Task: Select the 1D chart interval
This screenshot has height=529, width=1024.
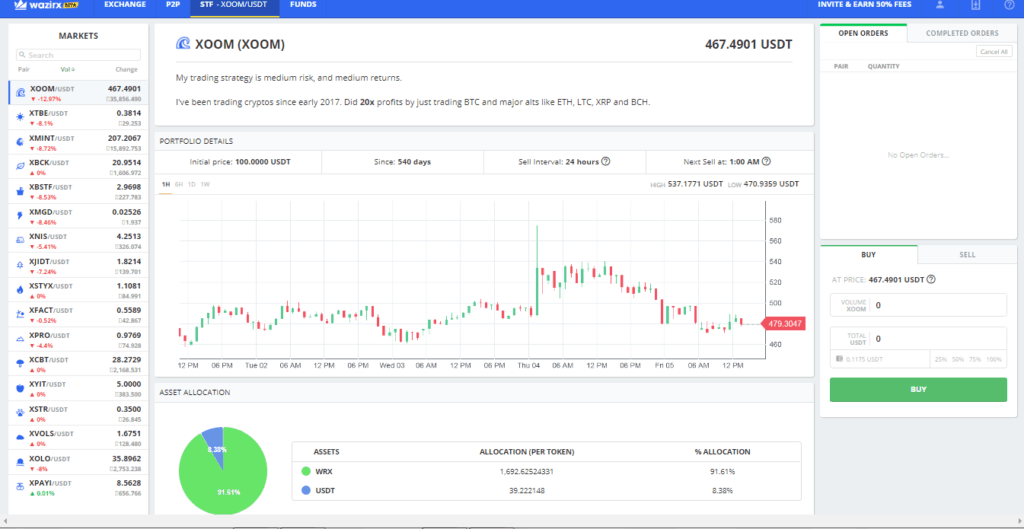Action: 191,185
